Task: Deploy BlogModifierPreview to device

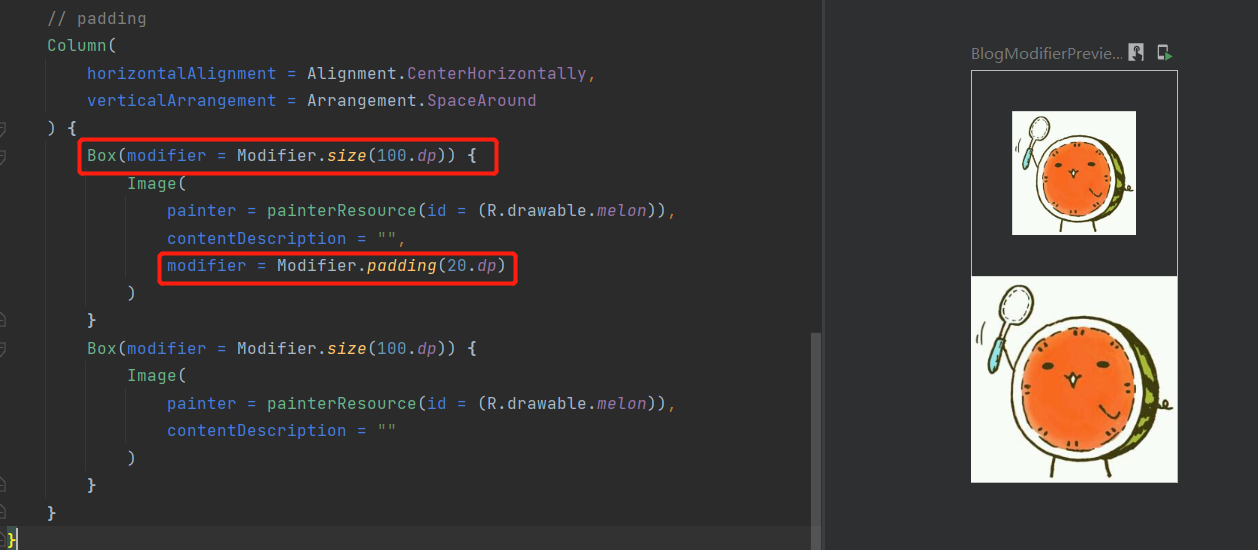Action: point(1164,53)
